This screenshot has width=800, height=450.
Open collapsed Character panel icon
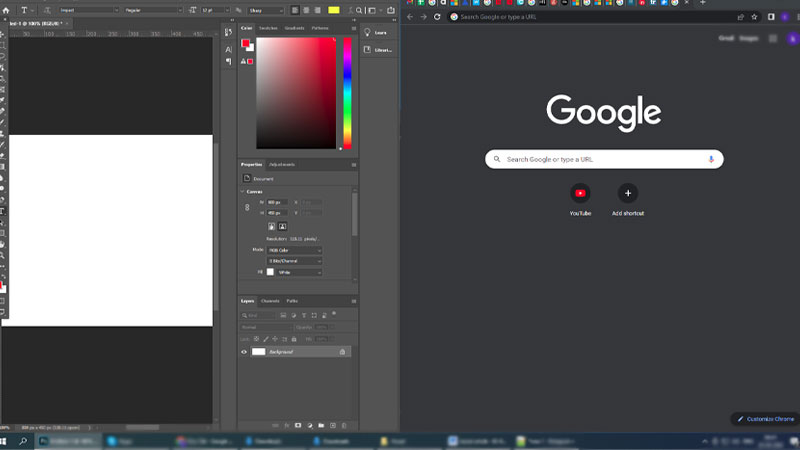(229, 49)
